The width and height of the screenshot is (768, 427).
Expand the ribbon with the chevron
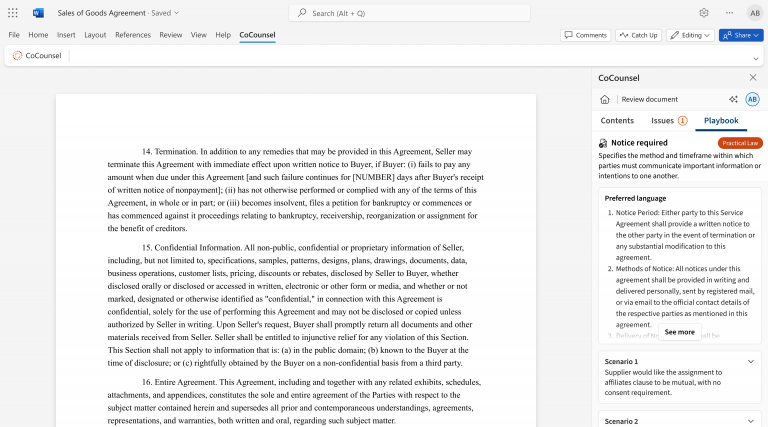click(755, 59)
